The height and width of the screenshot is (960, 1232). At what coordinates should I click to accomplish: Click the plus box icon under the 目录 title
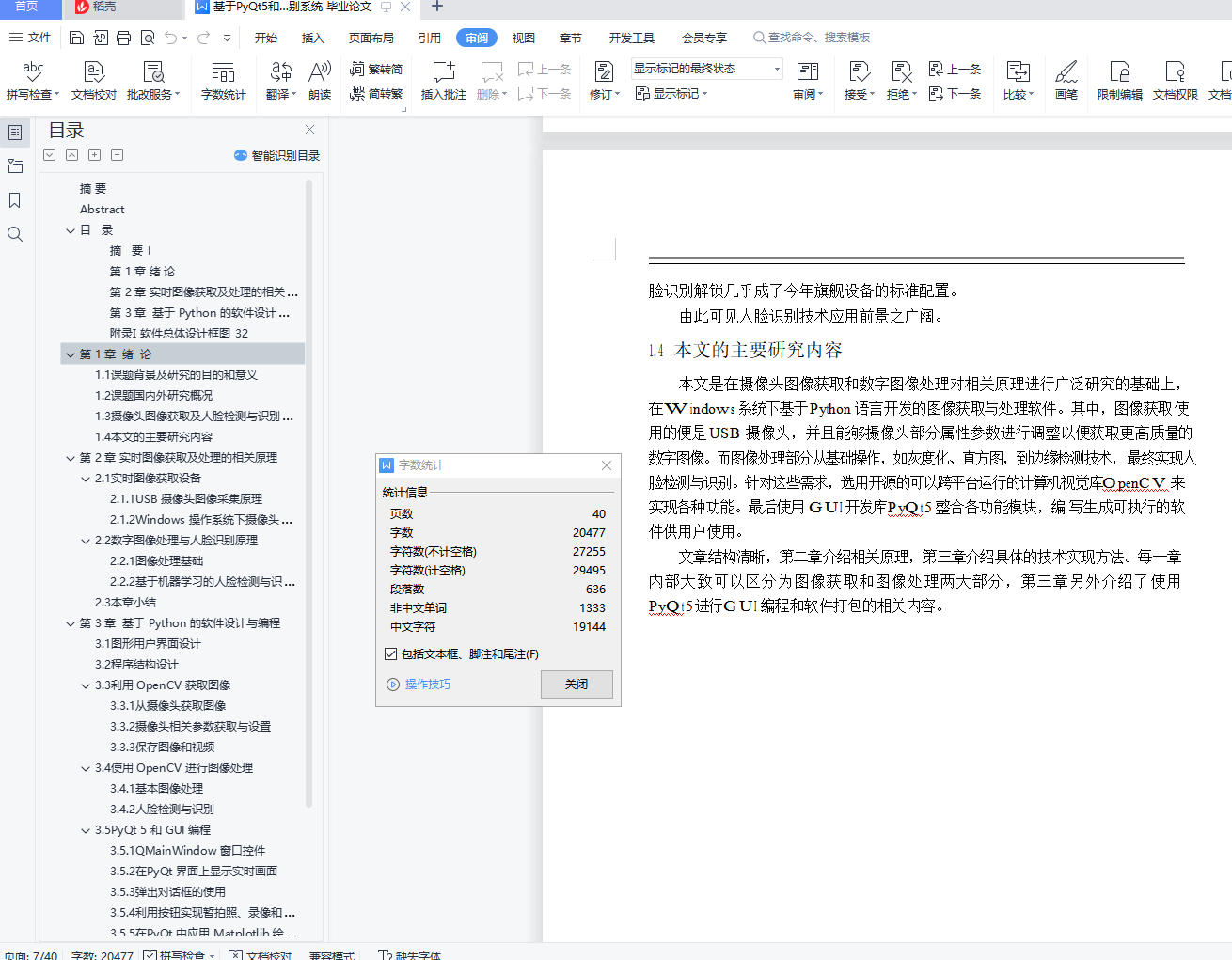94,155
